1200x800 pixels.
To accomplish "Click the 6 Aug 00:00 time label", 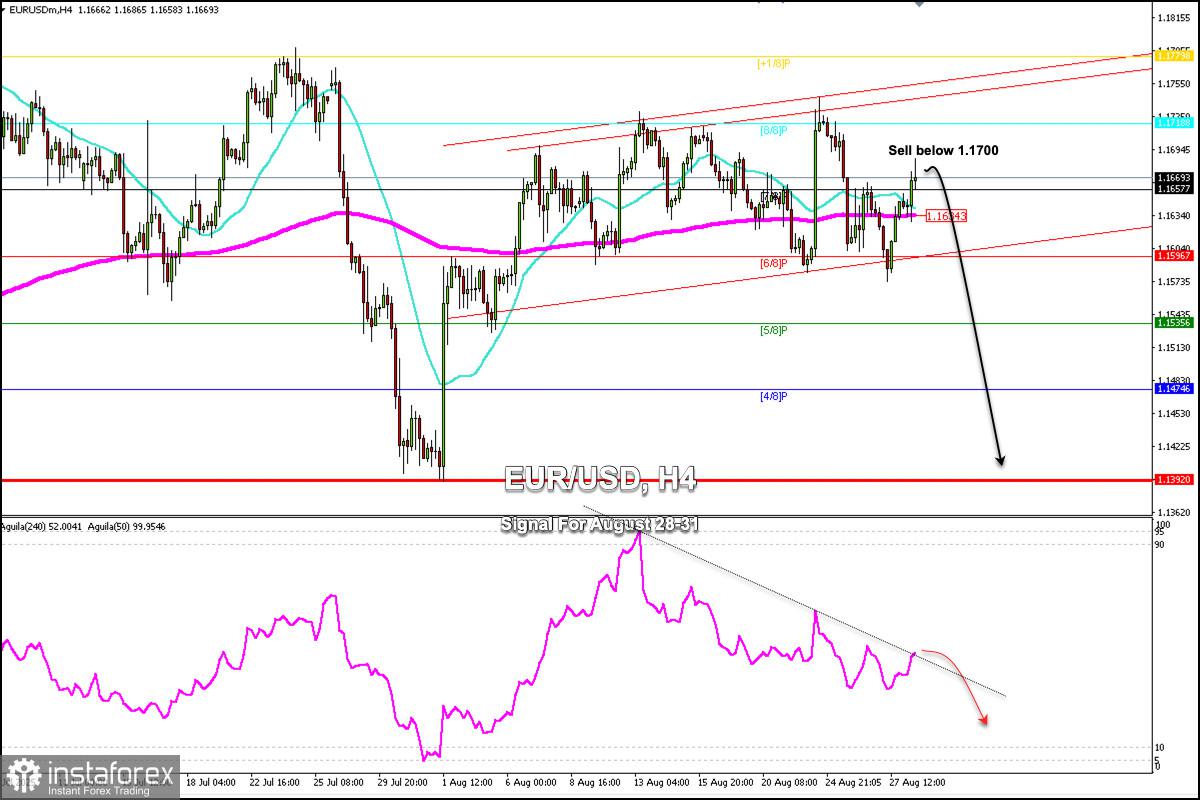I will click(529, 783).
